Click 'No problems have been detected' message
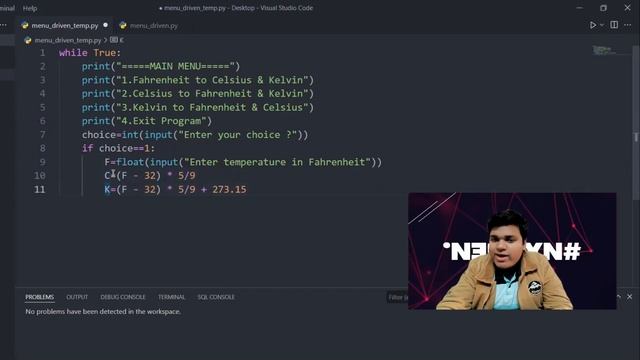Viewport: 640px width, 360px height. point(103,311)
